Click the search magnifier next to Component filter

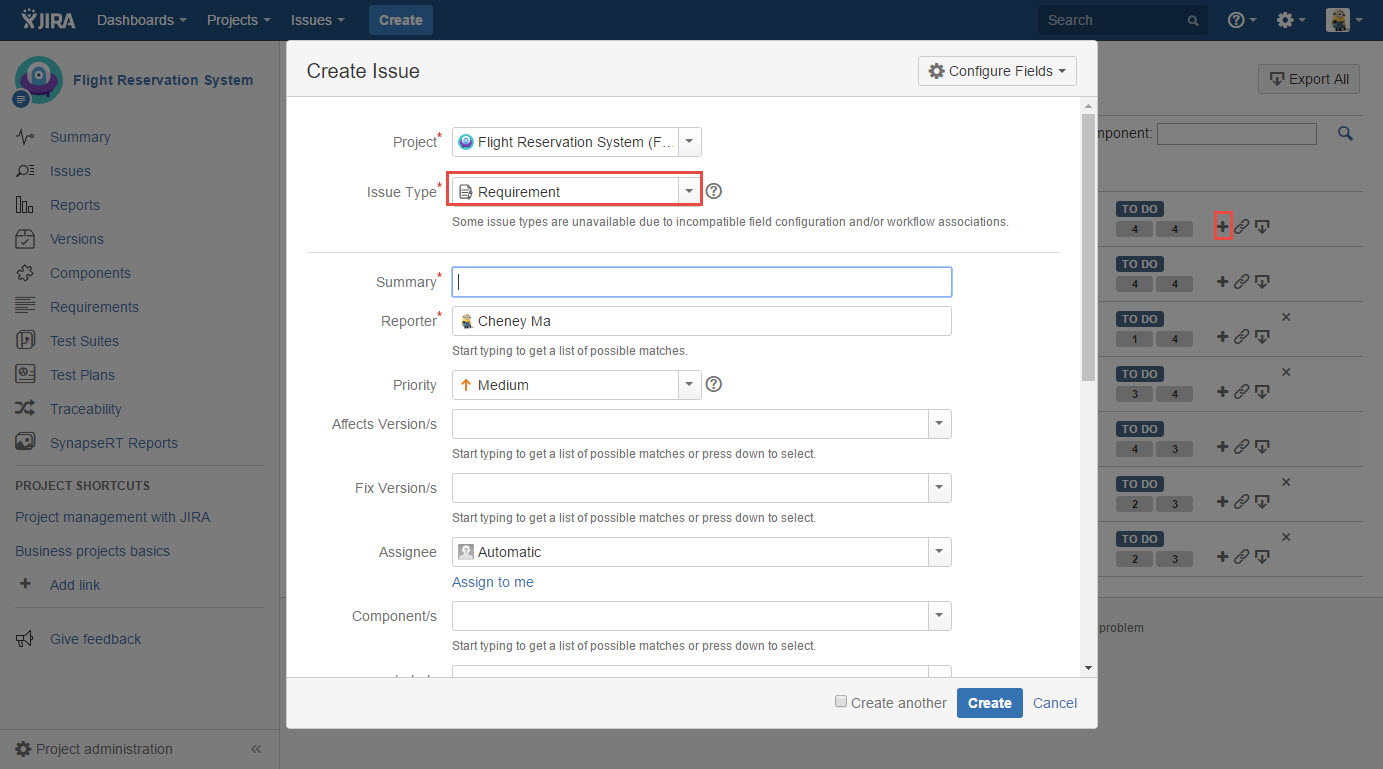[1345, 133]
